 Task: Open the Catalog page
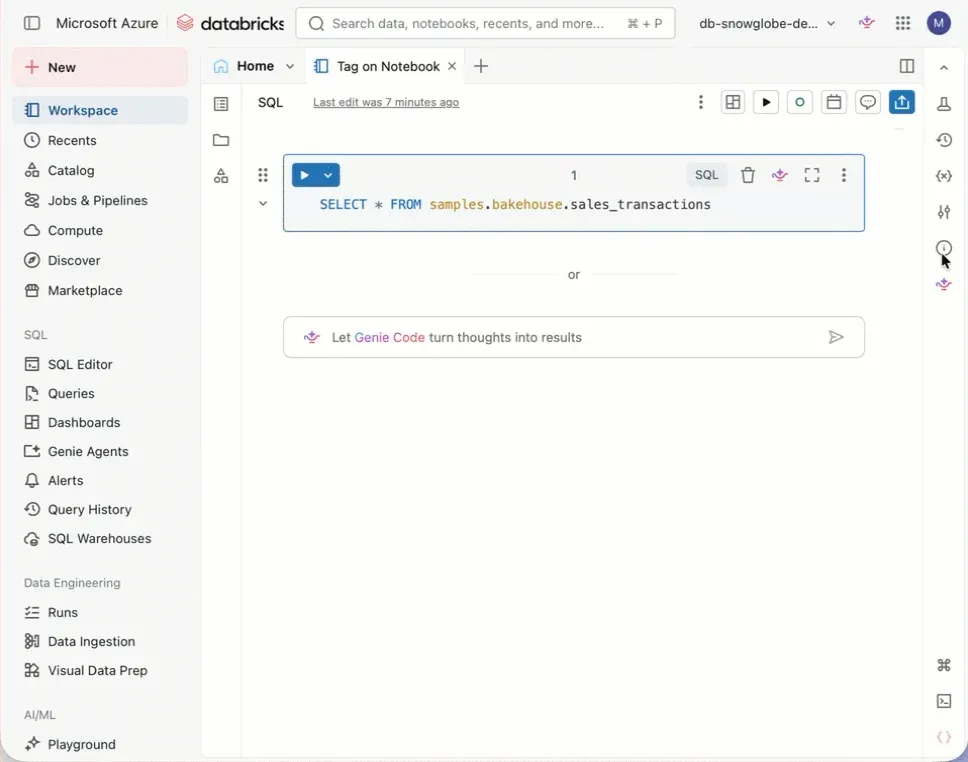pos(100,170)
